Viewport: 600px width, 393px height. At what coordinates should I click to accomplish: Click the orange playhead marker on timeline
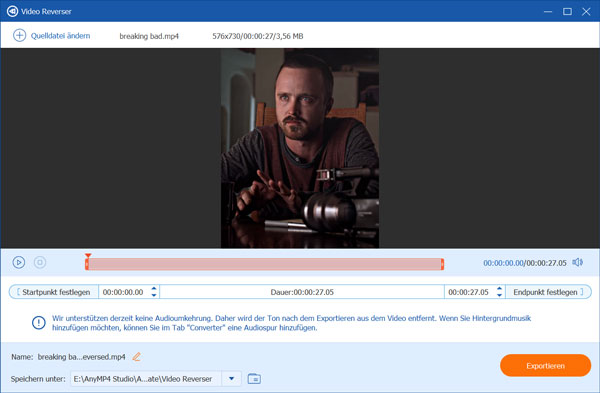point(88,256)
